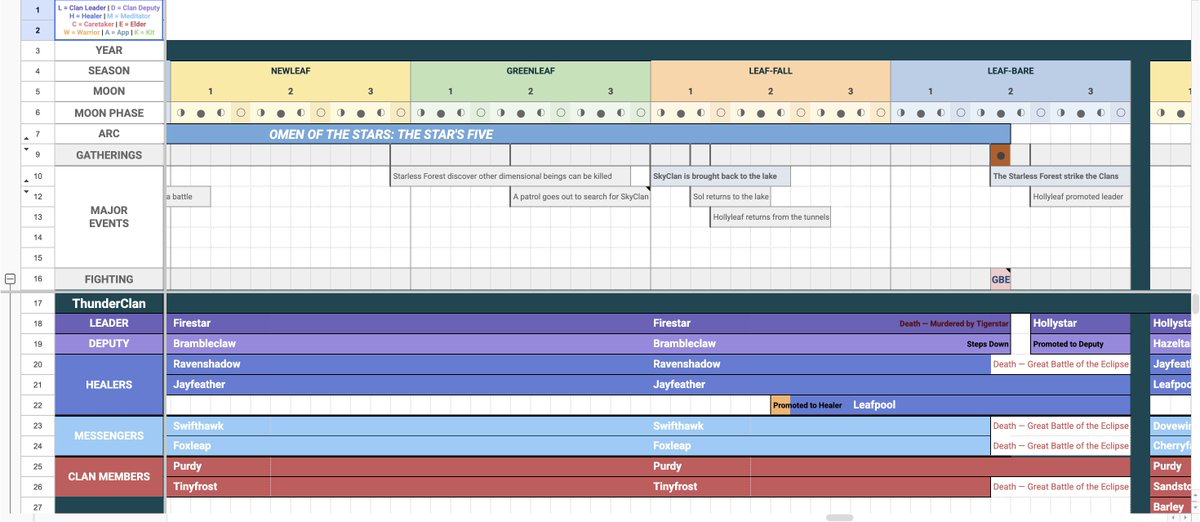
Task: Select 'The Starless Forest strike the Clans' event
Action: pyautogui.click(x=1060, y=176)
